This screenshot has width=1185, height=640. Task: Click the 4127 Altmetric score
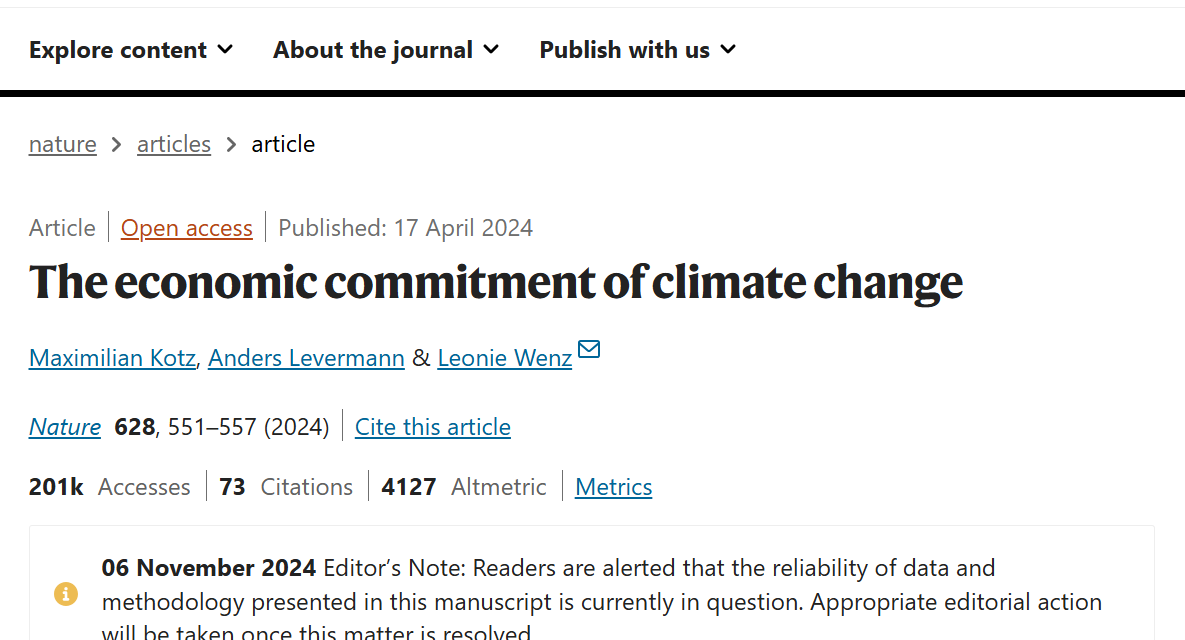[409, 487]
